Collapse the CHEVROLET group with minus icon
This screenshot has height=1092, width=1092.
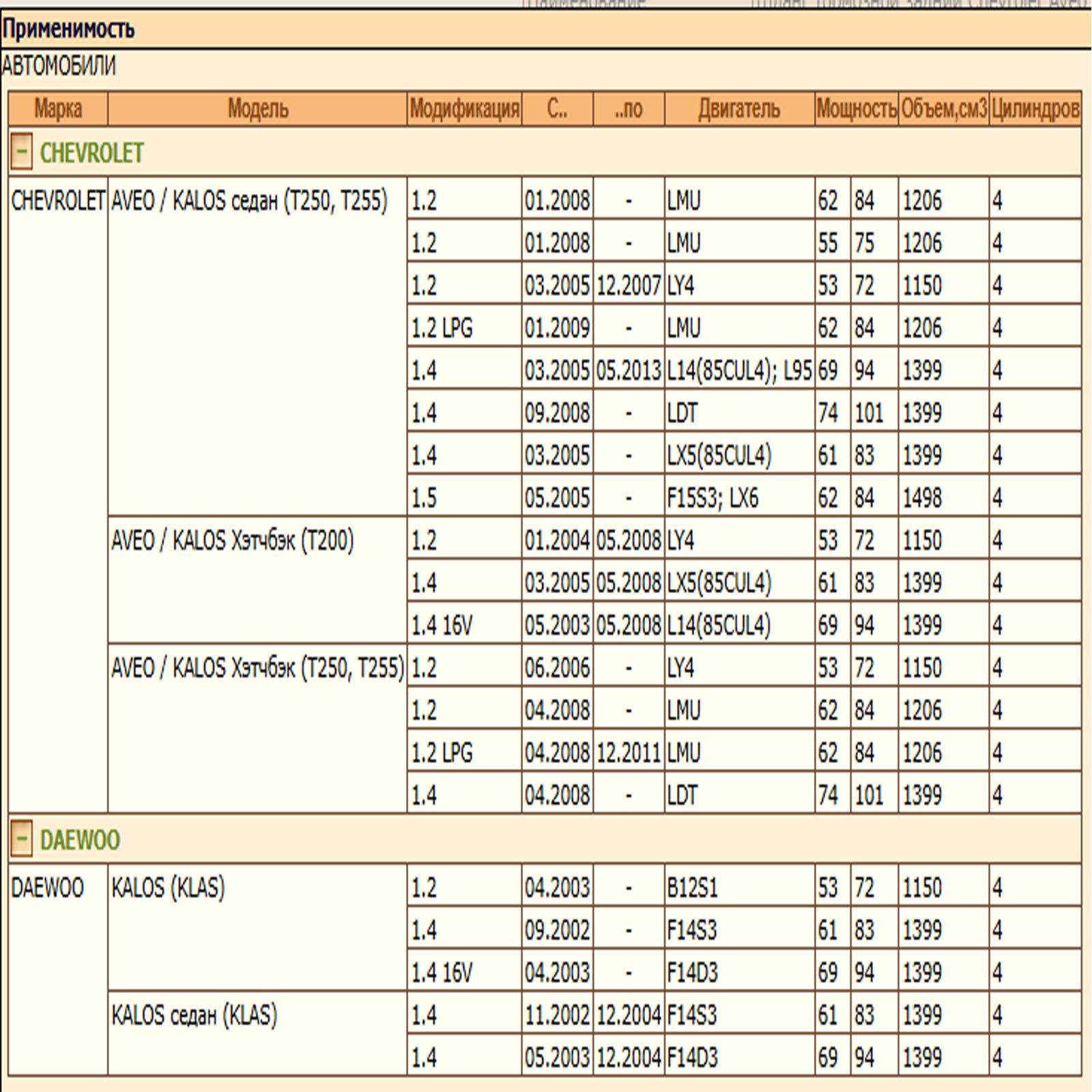[21, 152]
